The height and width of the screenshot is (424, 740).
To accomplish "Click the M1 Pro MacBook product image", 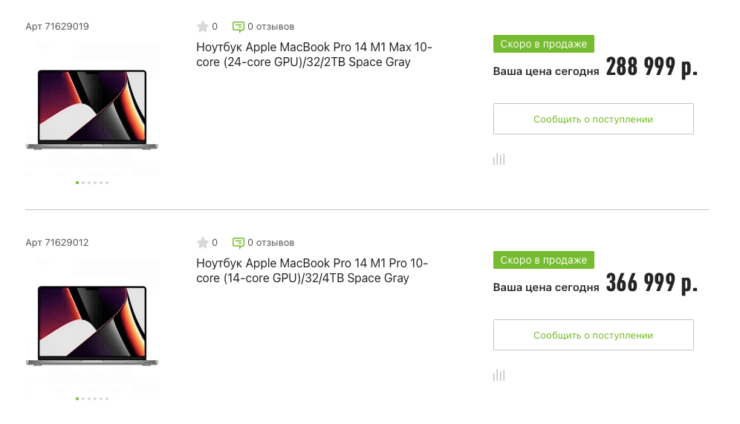I will pos(92,325).
